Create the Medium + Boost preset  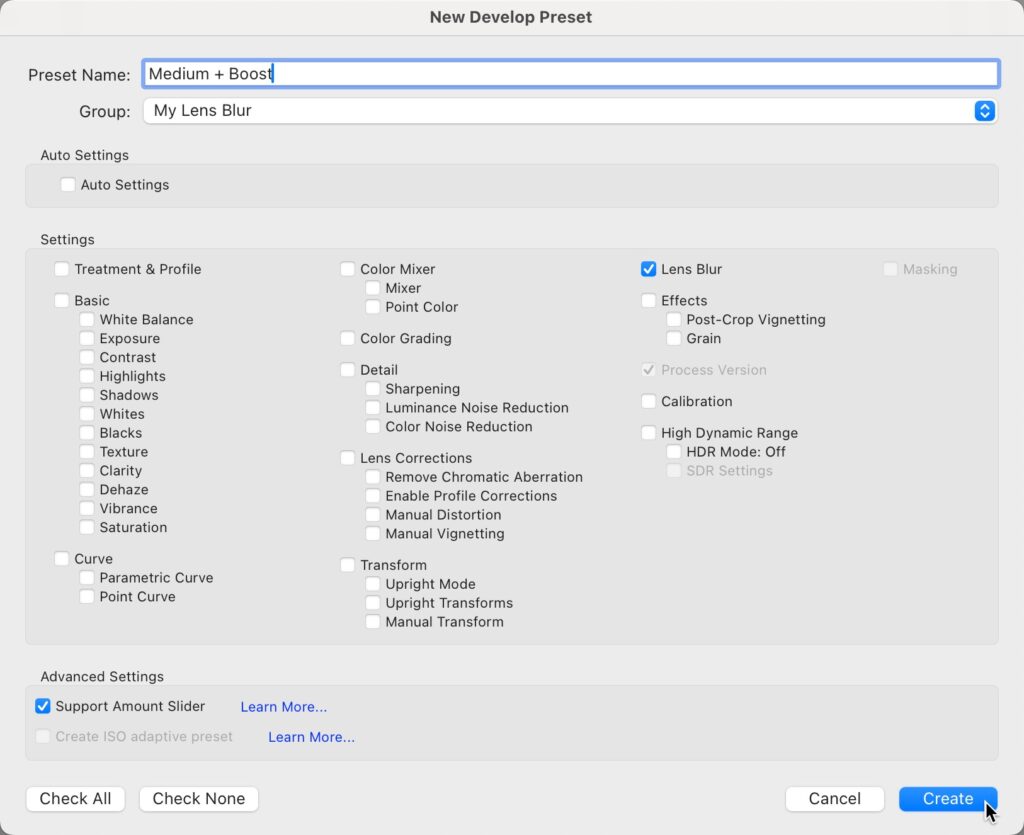(x=948, y=798)
